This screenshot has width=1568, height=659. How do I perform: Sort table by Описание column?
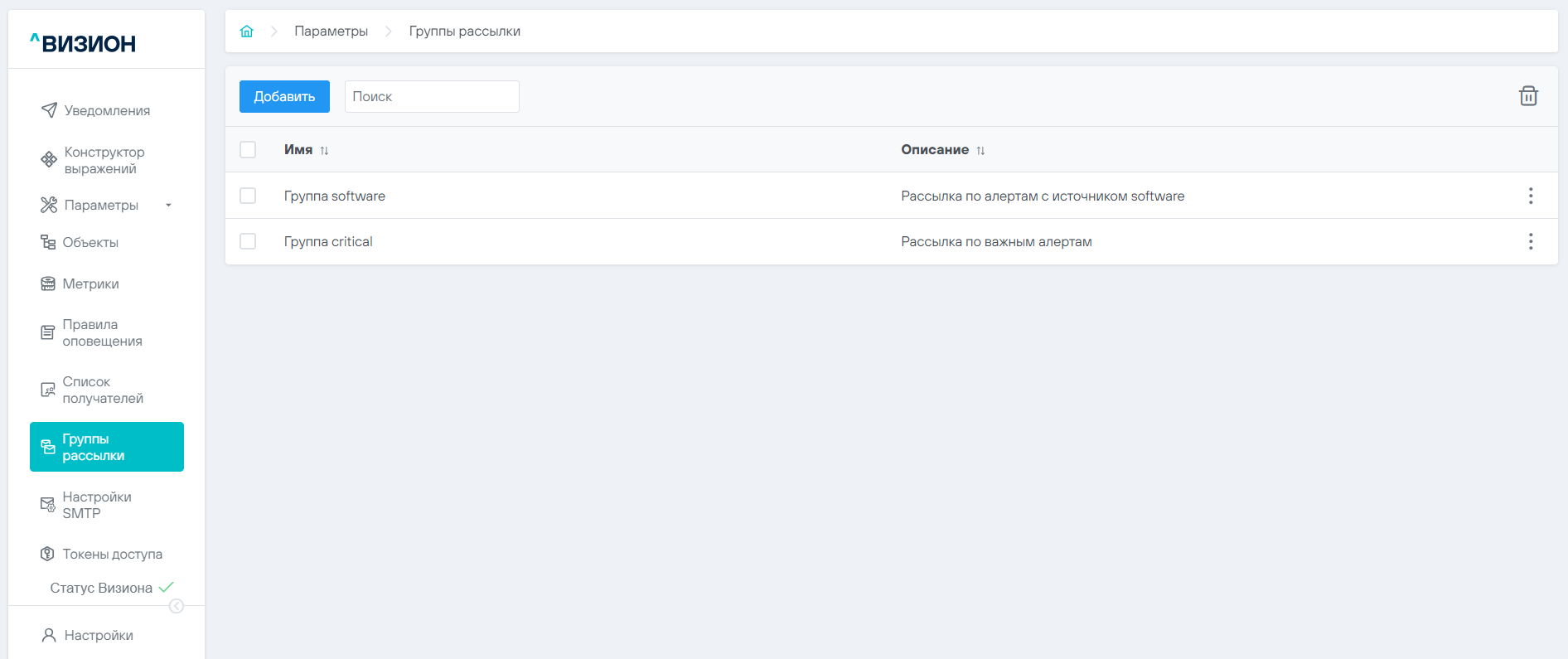point(980,151)
